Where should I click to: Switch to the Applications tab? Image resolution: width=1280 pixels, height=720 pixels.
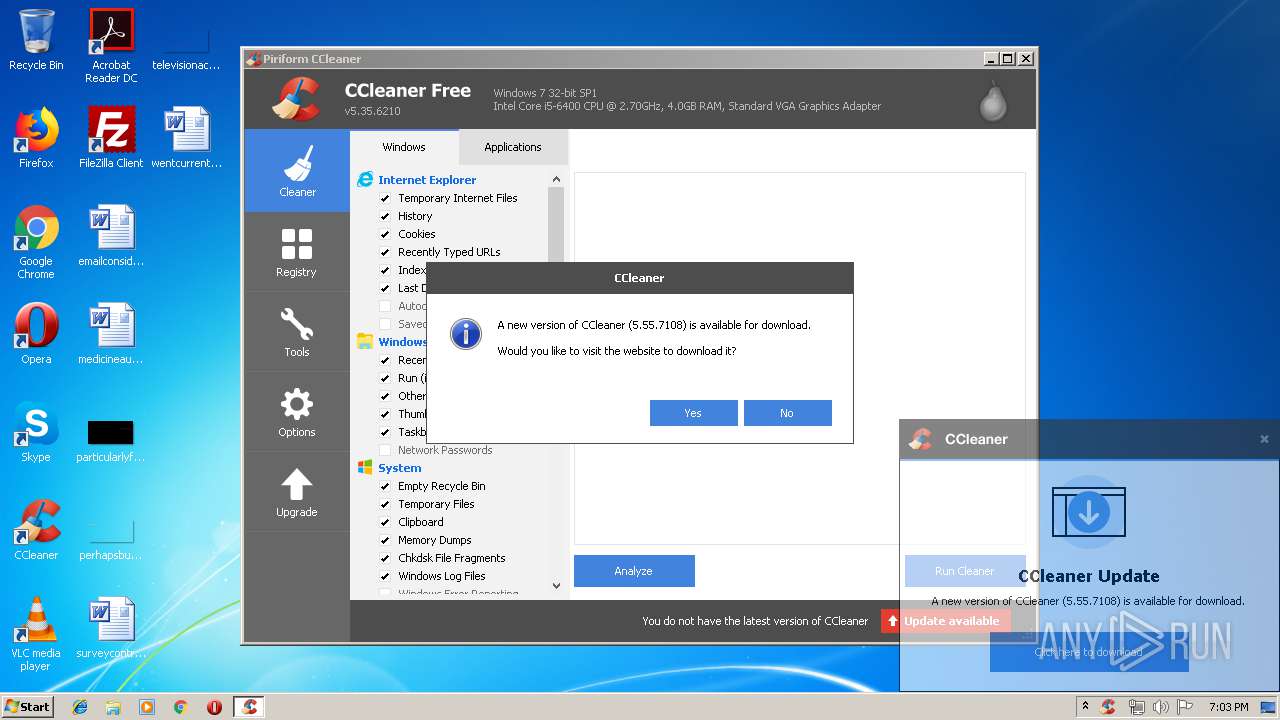(x=513, y=147)
